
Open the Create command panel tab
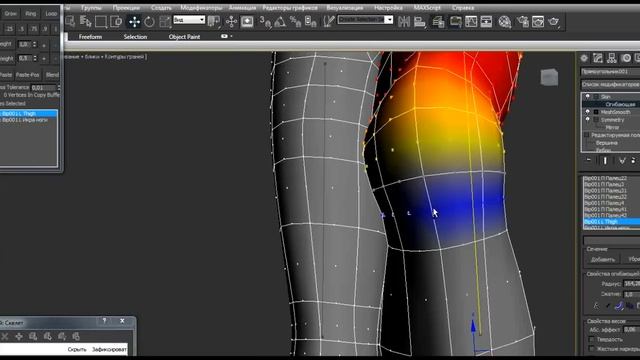coord(584,58)
